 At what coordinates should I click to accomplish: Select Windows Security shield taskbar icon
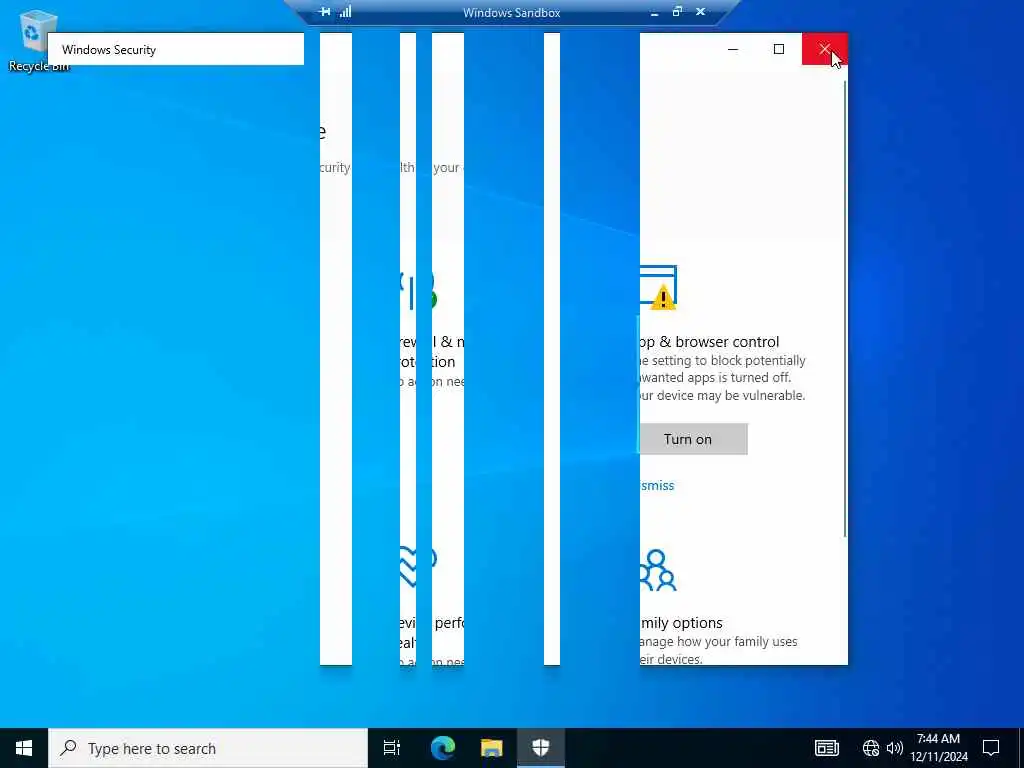[541, 748]
